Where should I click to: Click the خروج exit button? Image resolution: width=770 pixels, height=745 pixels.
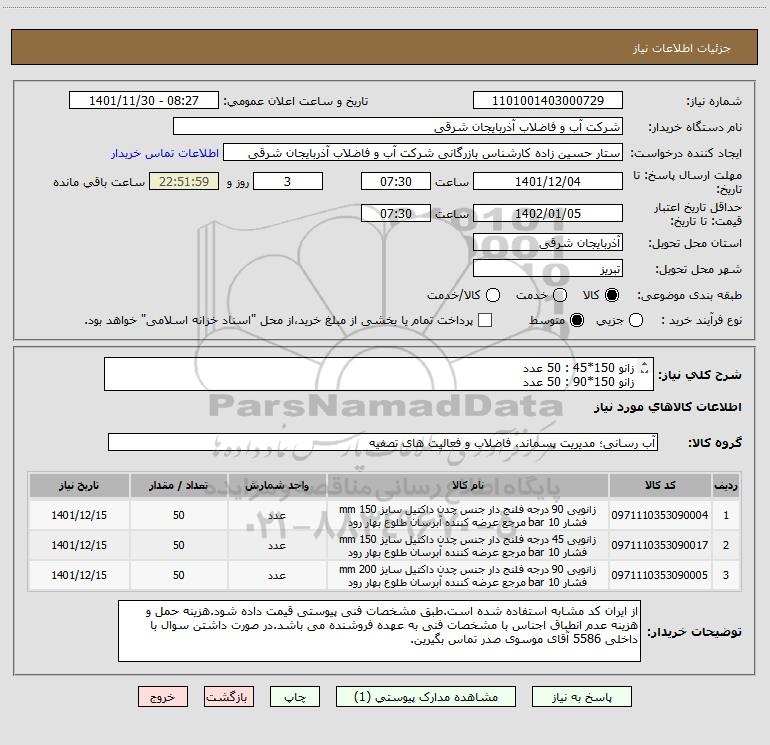(163, 697)
